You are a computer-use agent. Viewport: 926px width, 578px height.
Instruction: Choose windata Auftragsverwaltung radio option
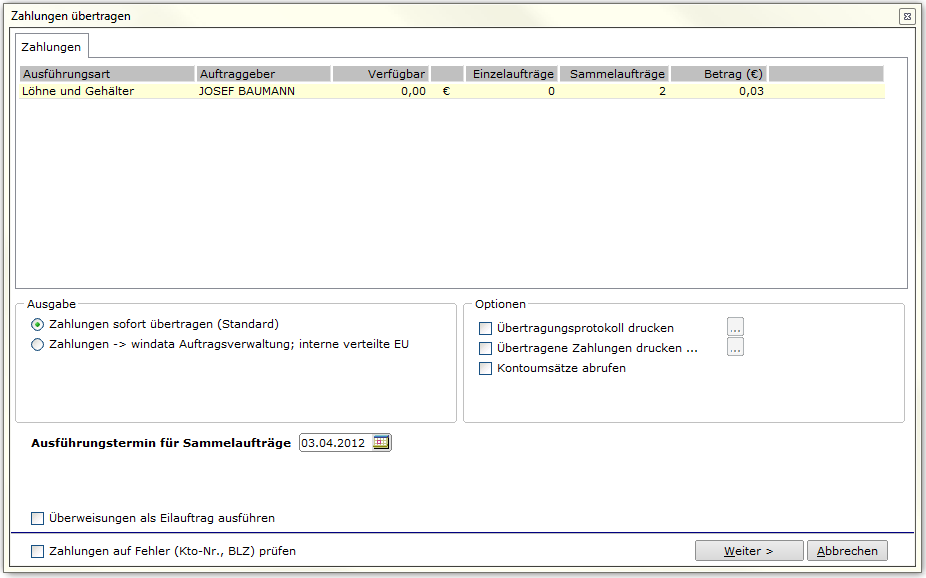tap(37, 344)
